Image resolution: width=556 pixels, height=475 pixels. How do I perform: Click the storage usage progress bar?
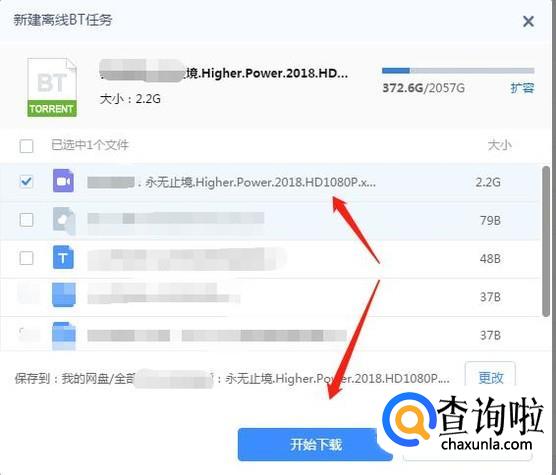coord(458,71)
